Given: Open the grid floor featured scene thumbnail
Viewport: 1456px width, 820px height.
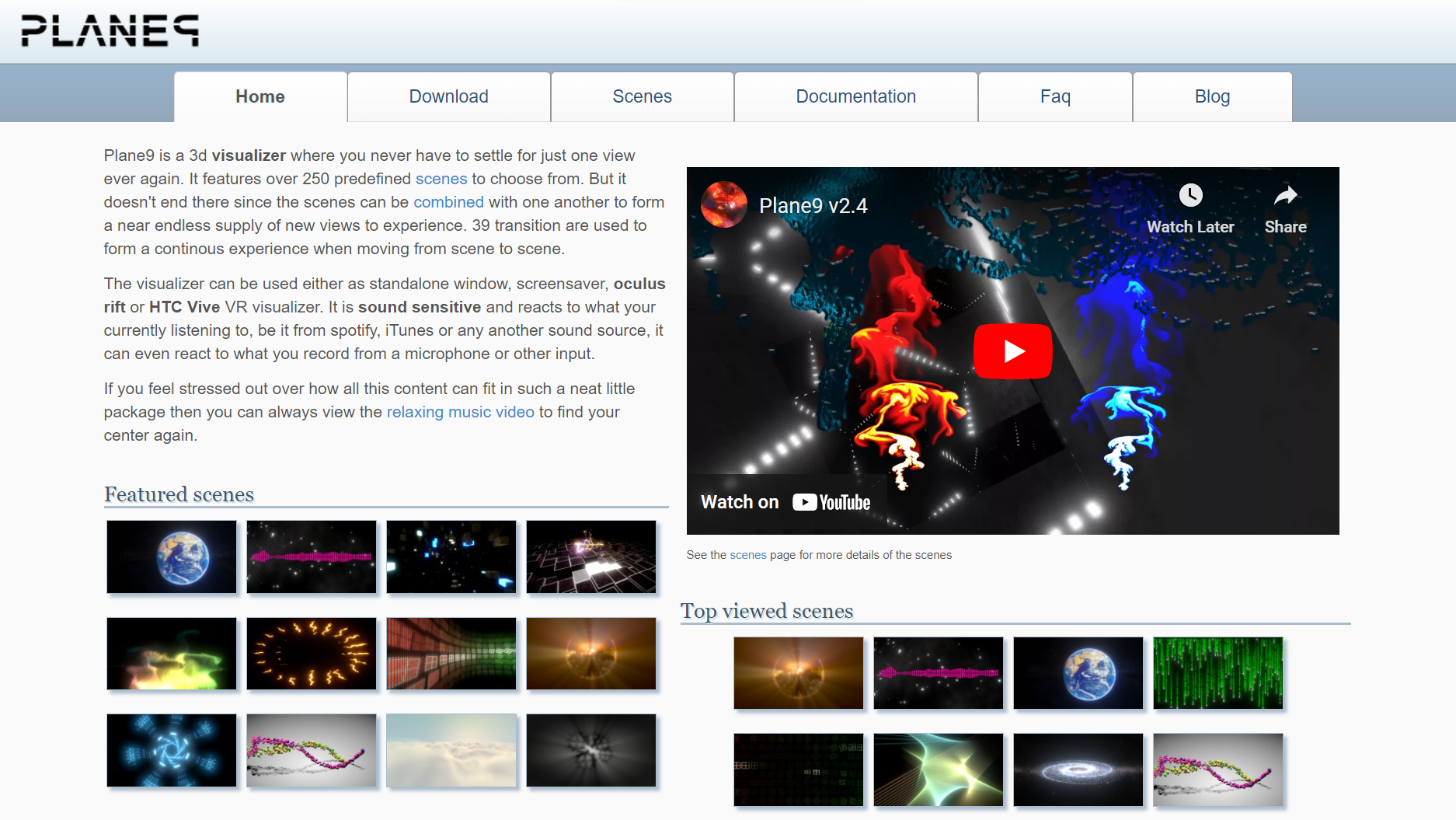Looking at the screenshot, I should (x=591, y=557).
